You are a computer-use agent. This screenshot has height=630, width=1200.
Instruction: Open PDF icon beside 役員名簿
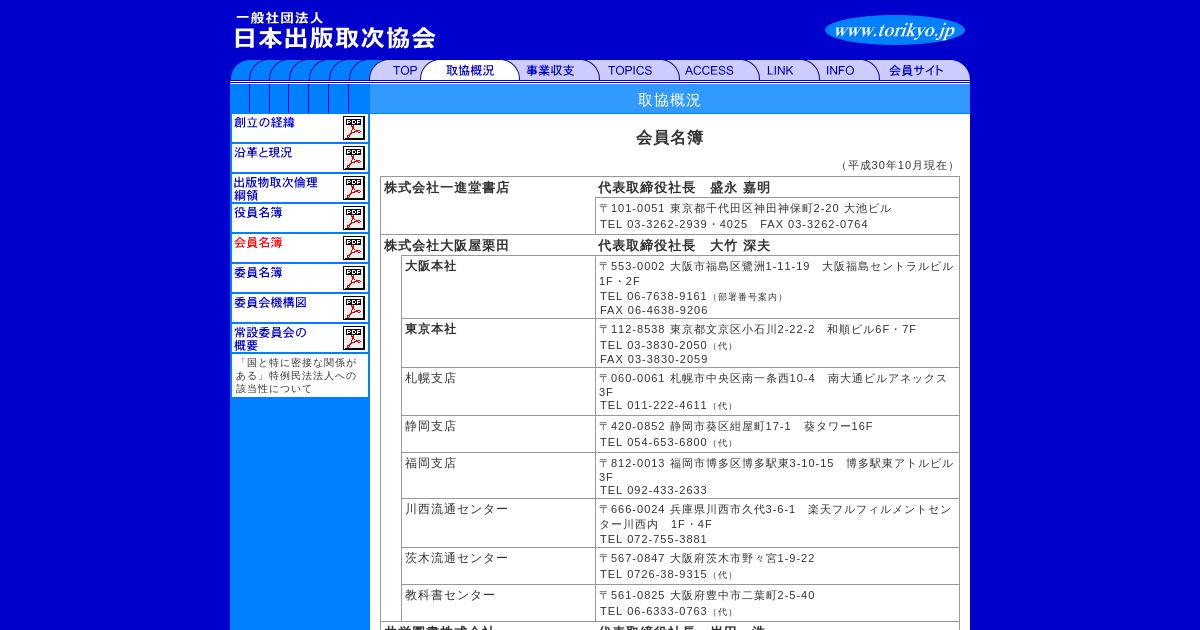(x=354, y=218)
